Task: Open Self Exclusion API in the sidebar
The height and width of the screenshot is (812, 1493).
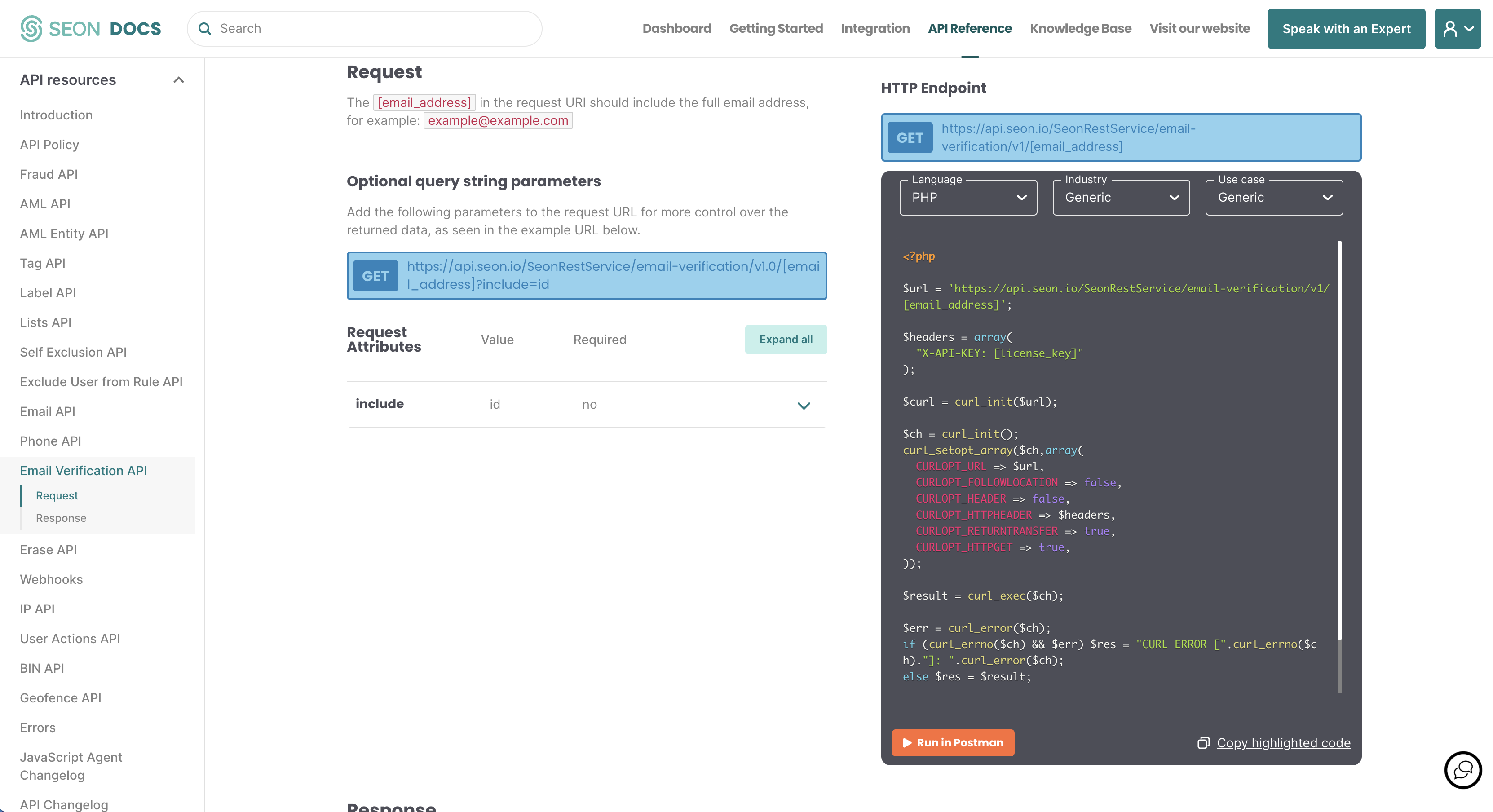Action: pos(73,352)
